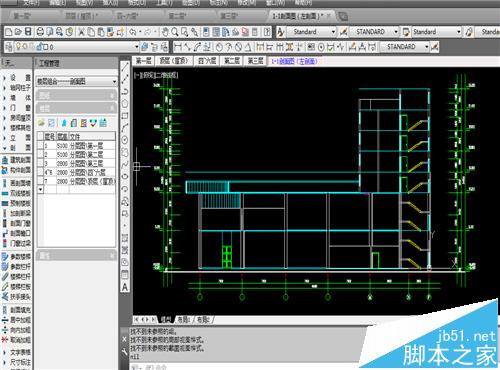Switch to the 顶层(屋顶) drawing tab
This screenshot has height=370, width=500.
(x=174, y=61)
